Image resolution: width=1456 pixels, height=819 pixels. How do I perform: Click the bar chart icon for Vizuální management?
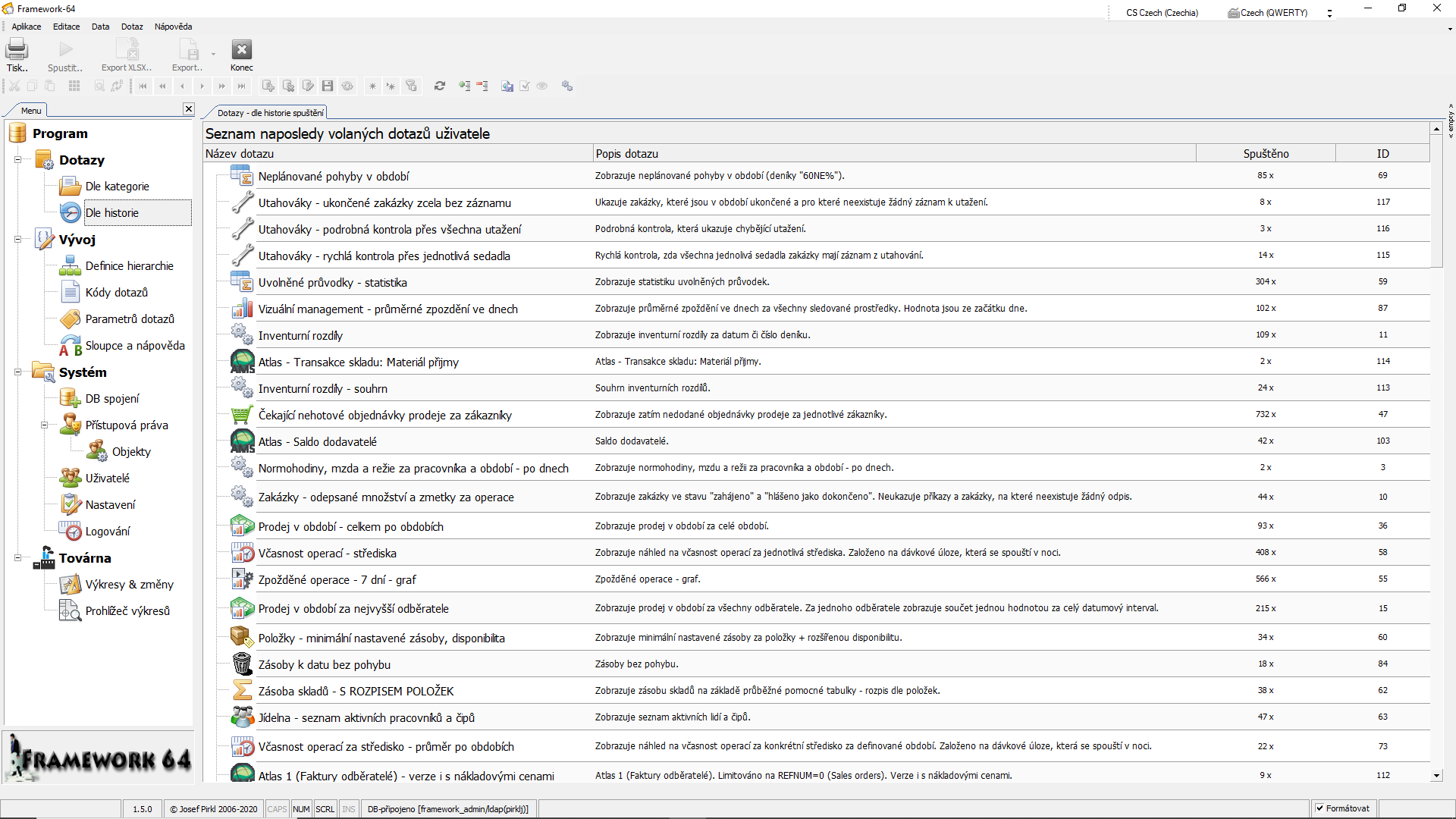(242, 309)
